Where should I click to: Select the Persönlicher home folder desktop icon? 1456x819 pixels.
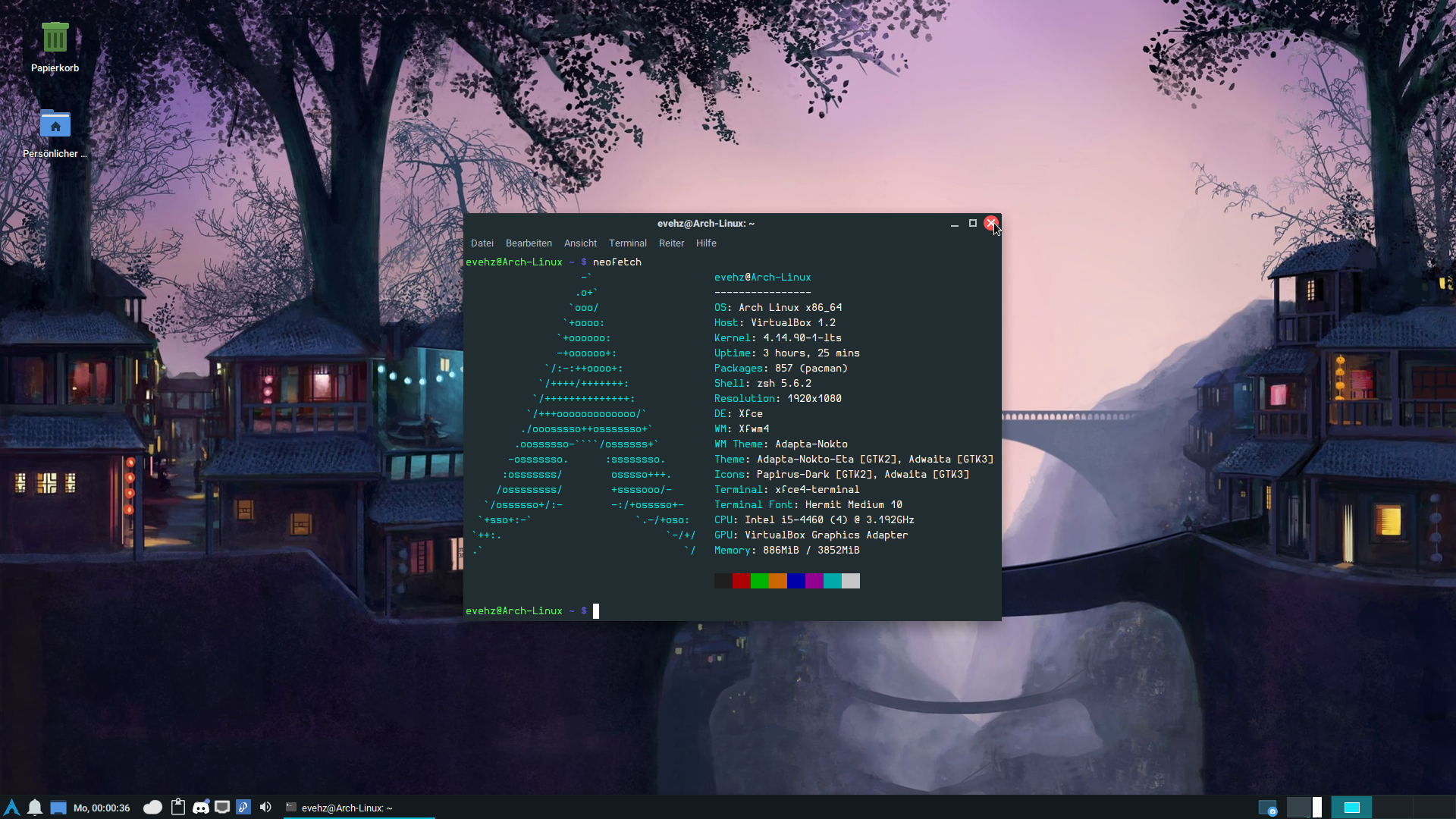[x=55, y=133]
